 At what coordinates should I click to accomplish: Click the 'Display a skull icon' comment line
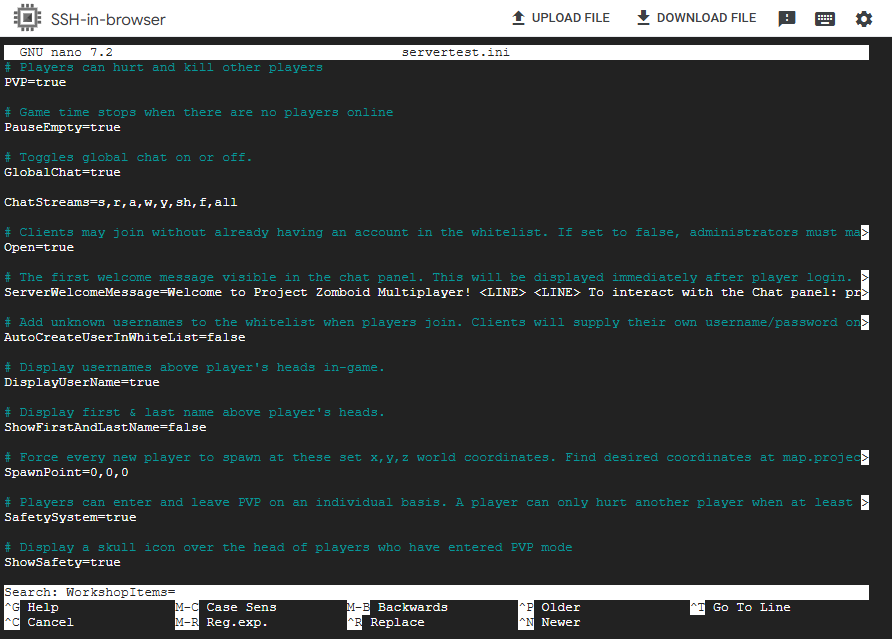pos(288,547)
